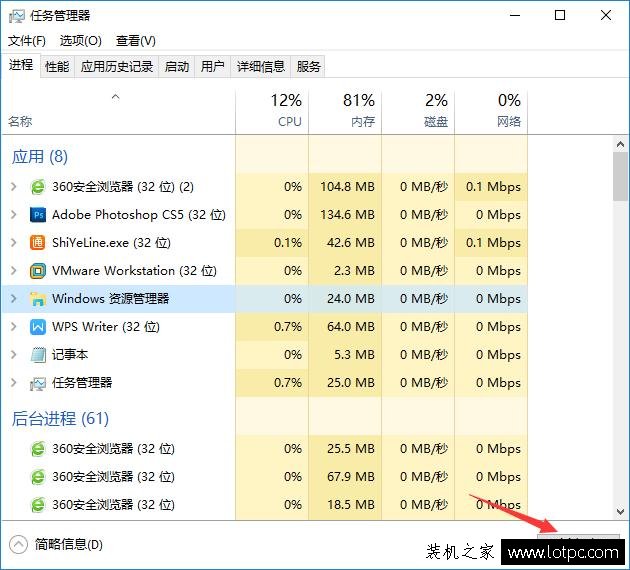Click the Adobe Photoshop CS5 icon
This screenshot has width=630, height=570.
tap(38, 215)
